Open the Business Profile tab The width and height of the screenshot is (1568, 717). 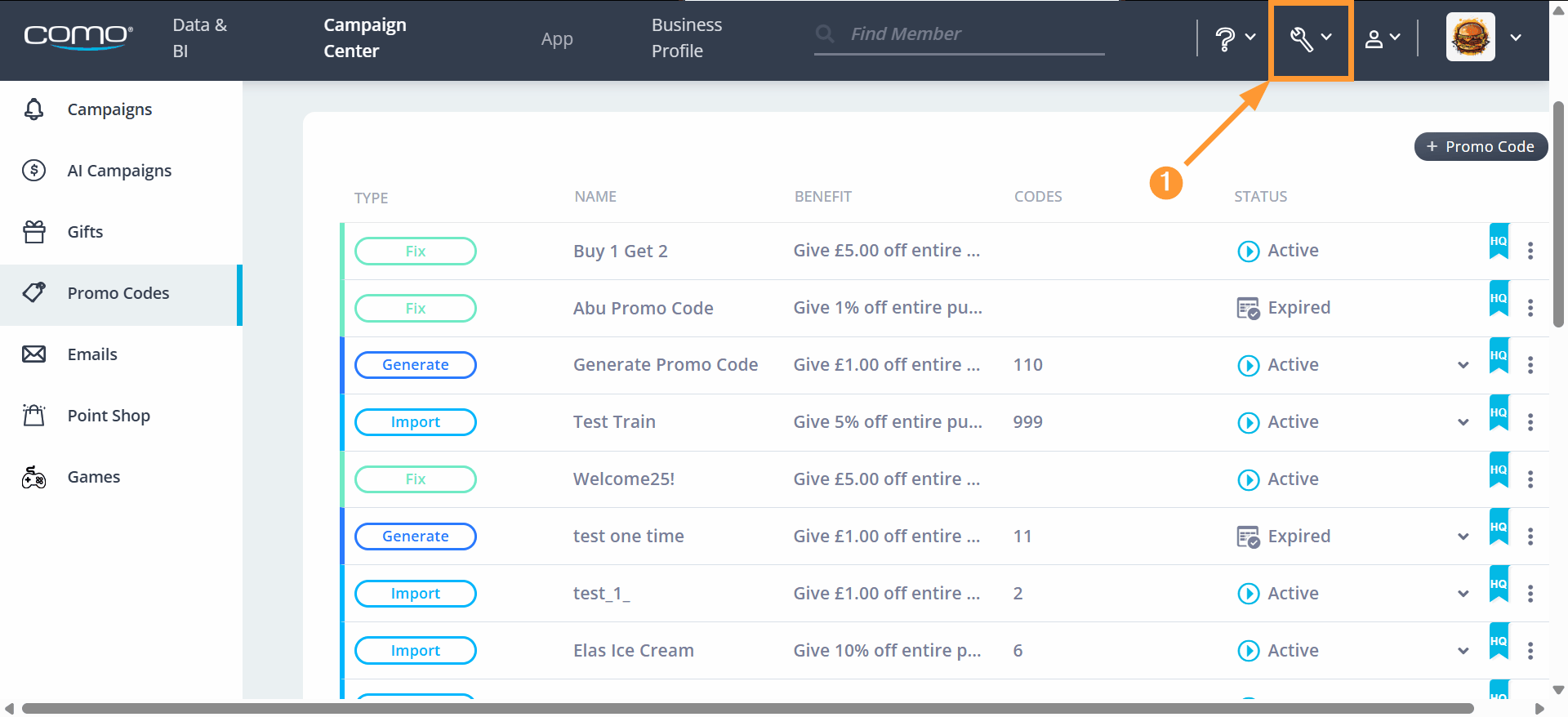pyautogui.click(x=687, y=38)
